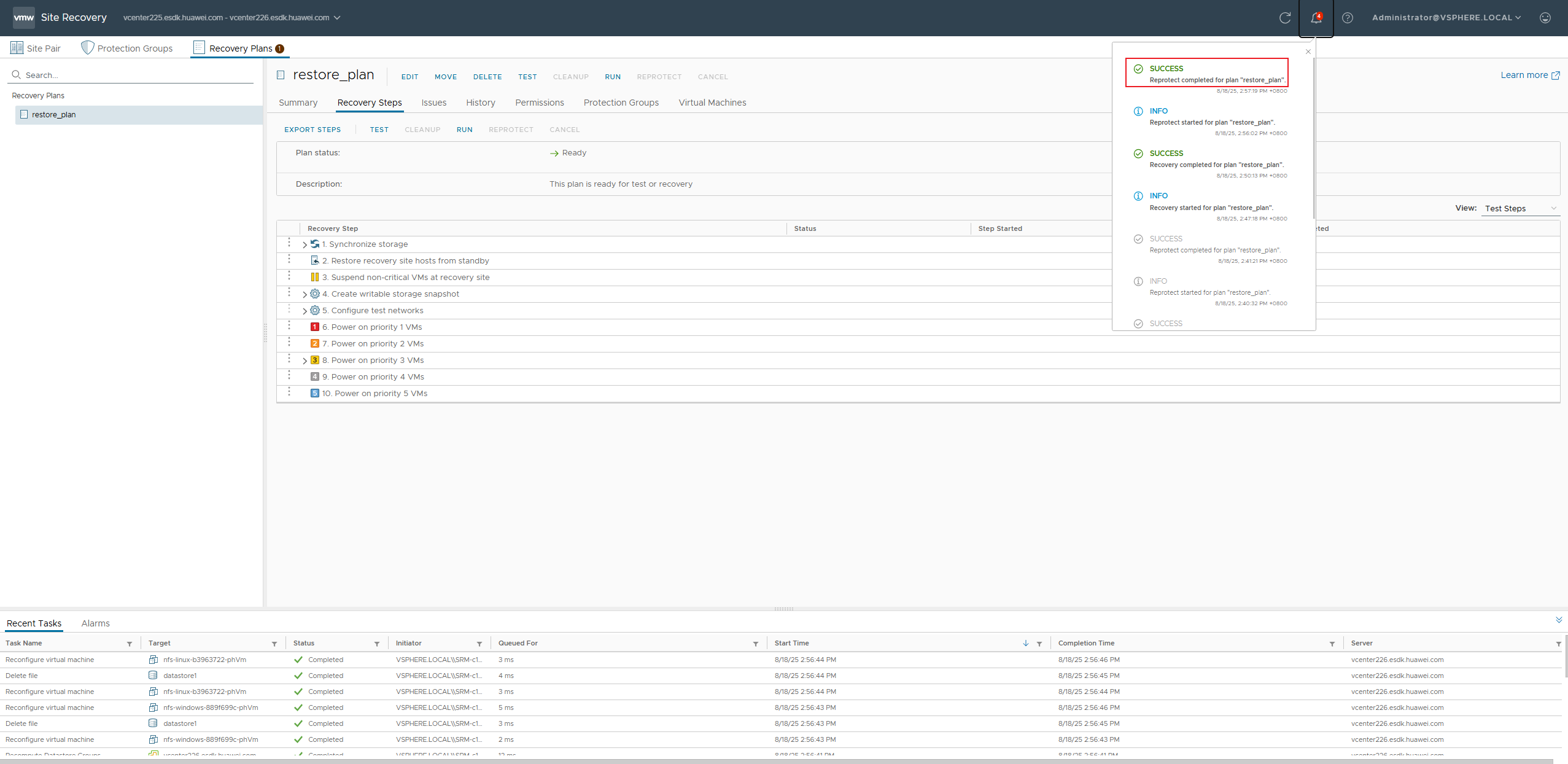The image size is (1568, 764).
Task: Open the notifications bell icon
Action: tap(1316, 18)
